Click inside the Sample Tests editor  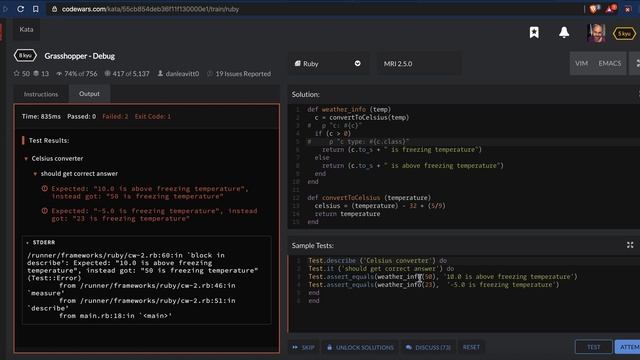point(464,294)
